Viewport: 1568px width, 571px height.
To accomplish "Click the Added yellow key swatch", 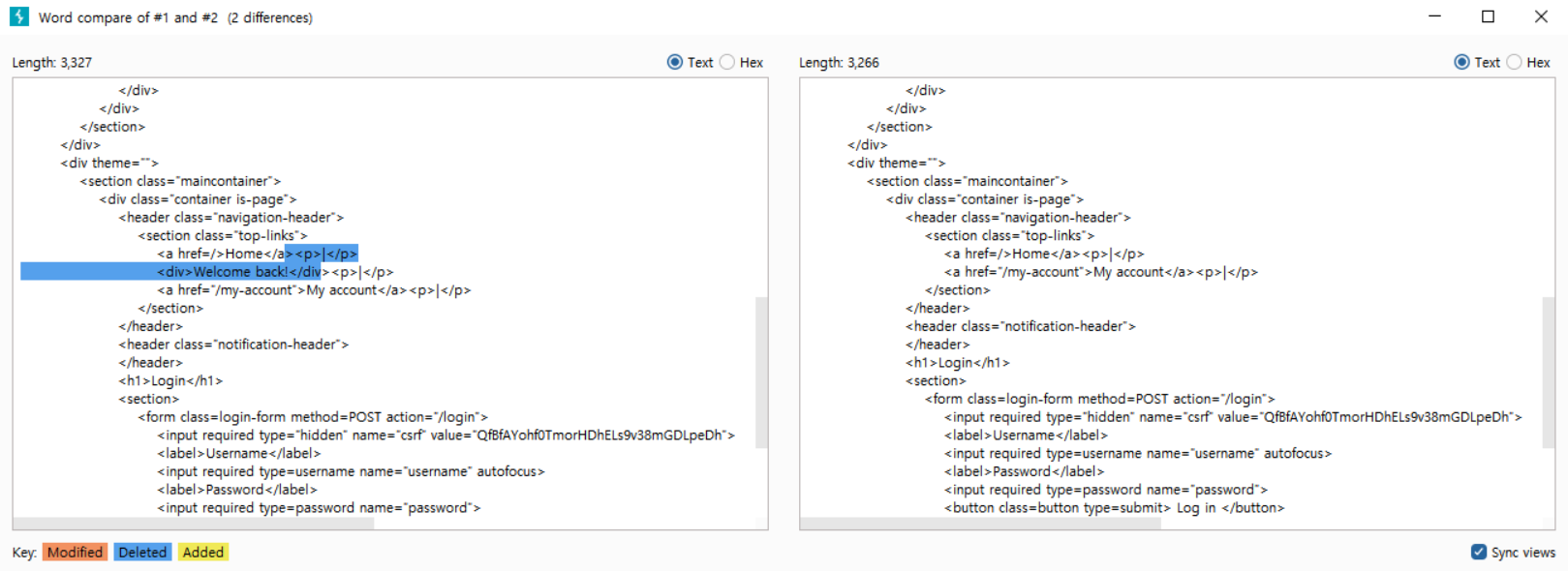I will [x=203, y=552].
